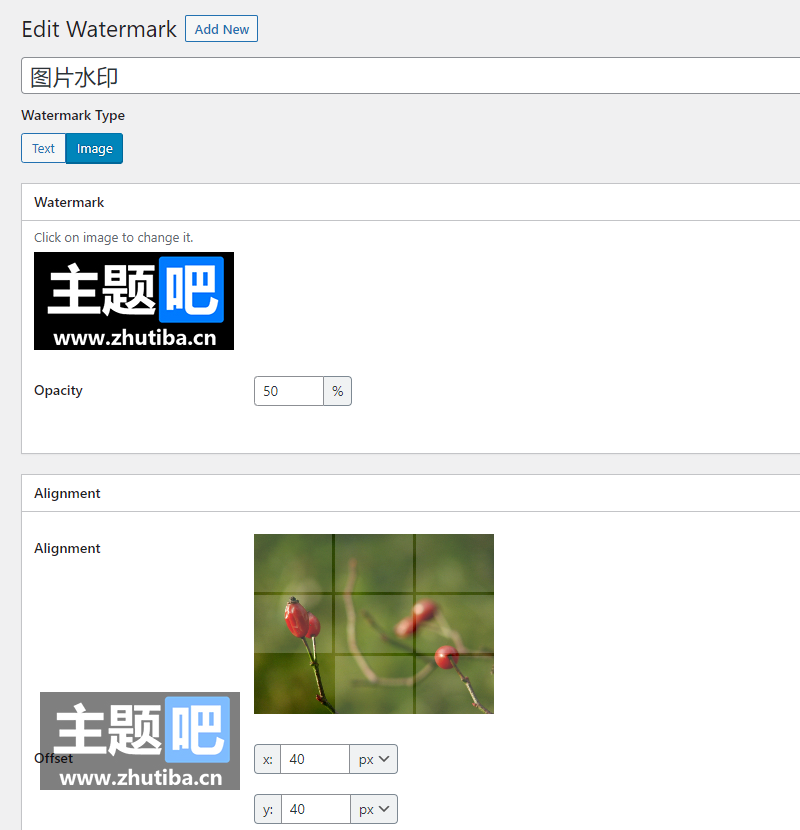Choose top-center cell of alignment grid
800x830 pixels.
pos(374,563)
